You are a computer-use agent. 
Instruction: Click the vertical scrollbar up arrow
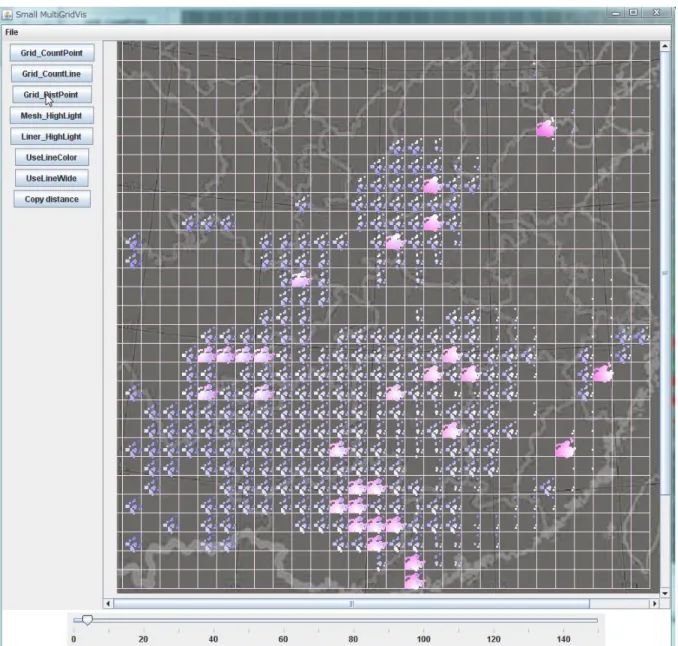pos(665,46)
